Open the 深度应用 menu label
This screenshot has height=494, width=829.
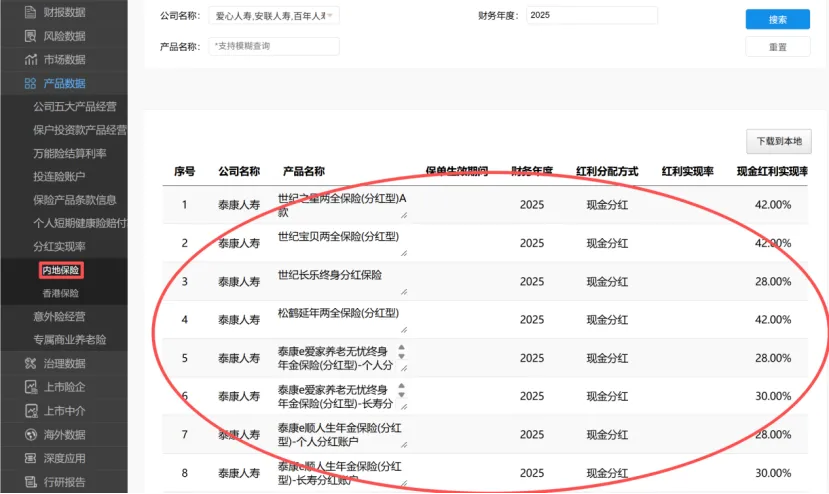[64, 458]
